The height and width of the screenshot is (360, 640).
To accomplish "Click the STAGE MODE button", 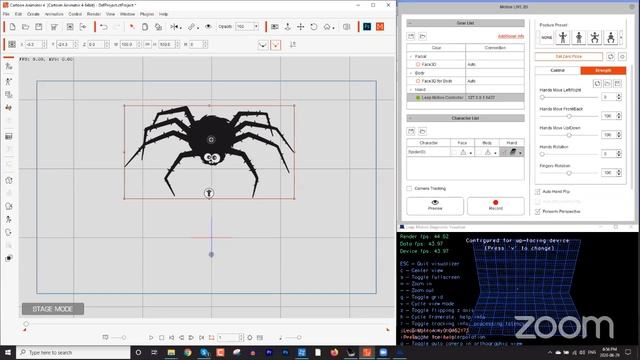I will [x=53, y=309].
